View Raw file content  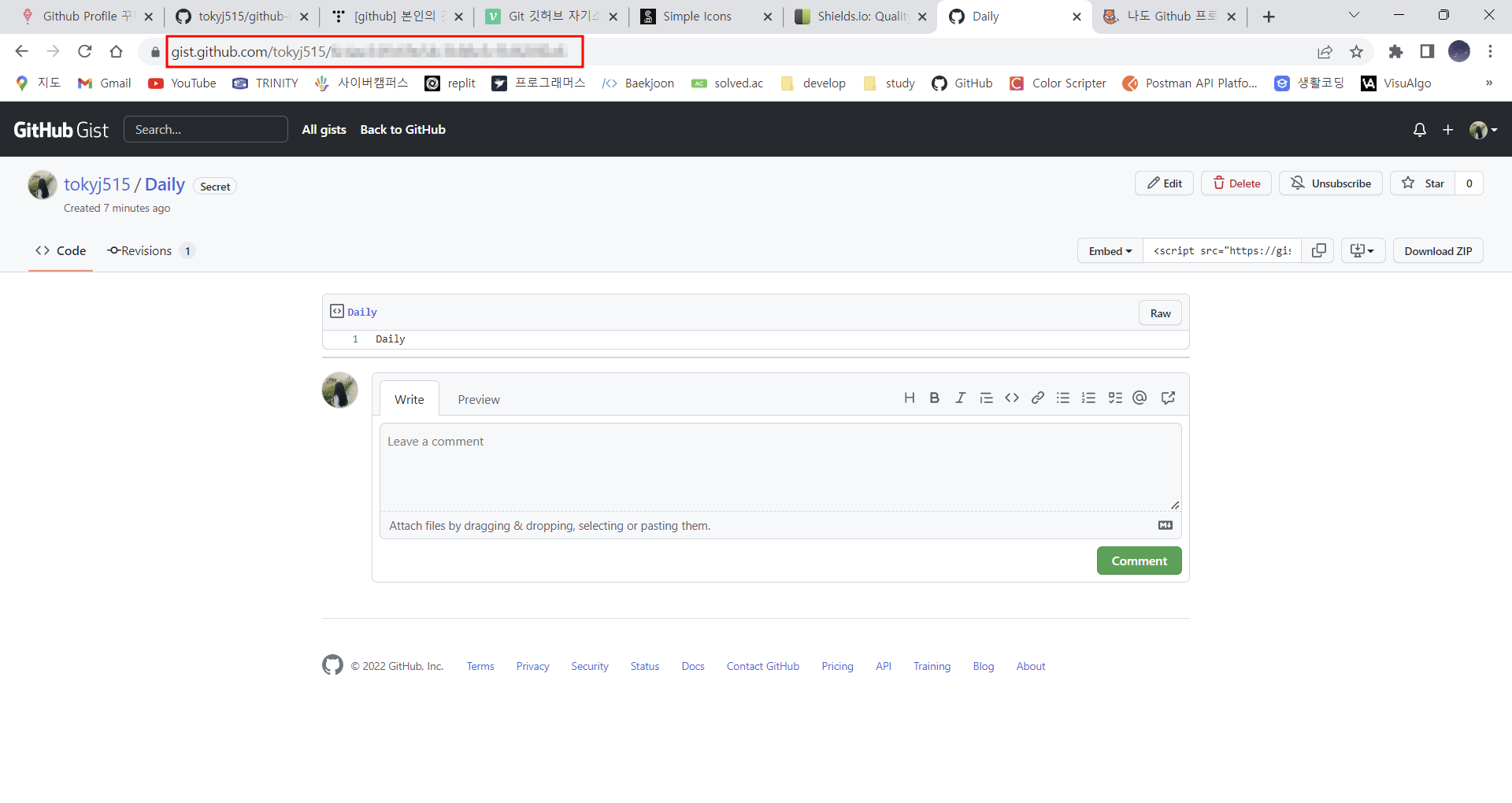pyautogui.click(x=1160, y=313)
